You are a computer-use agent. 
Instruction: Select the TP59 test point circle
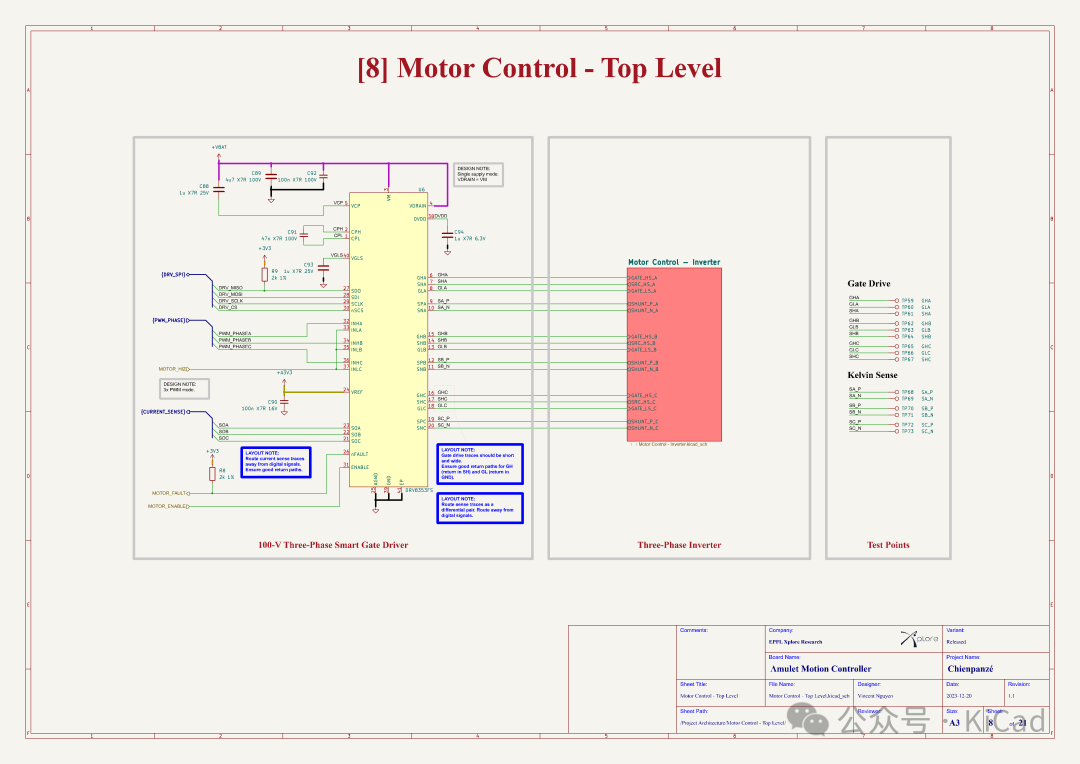point(897,300)
